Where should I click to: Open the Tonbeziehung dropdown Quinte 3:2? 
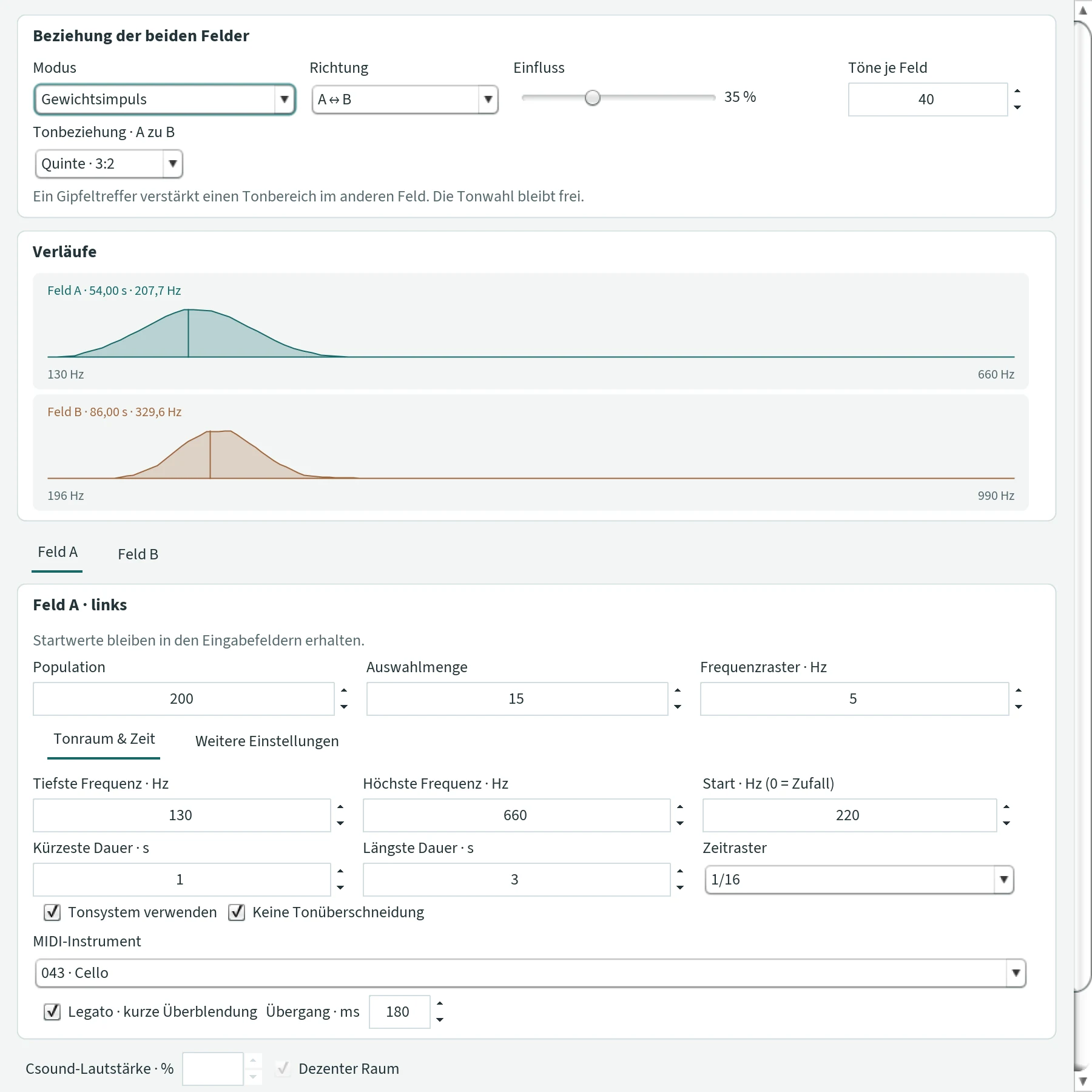(x=109, y=164)
